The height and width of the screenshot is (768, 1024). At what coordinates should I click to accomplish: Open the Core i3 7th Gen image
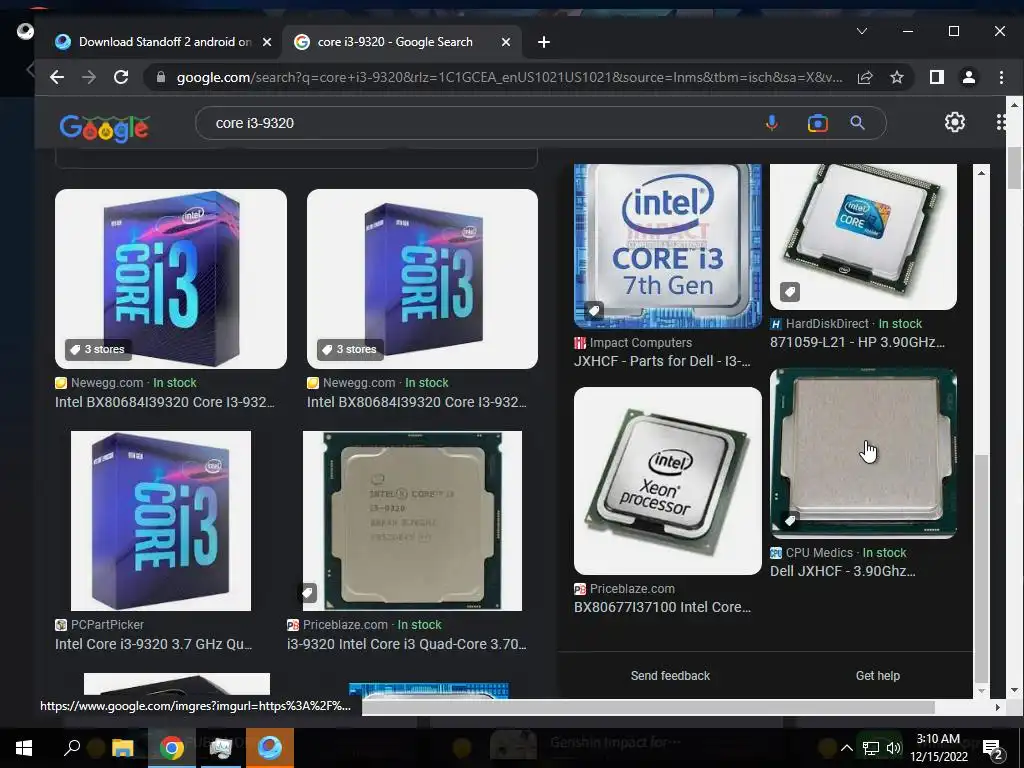(667, 246)
